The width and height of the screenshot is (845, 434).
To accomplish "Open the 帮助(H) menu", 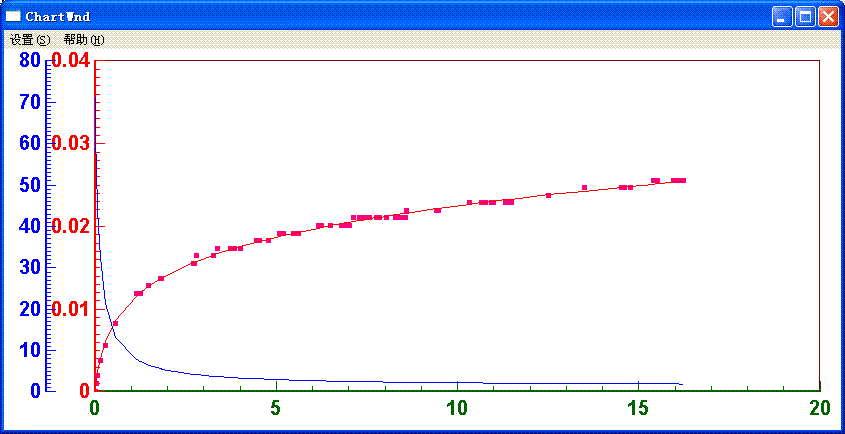I will 84,40.
